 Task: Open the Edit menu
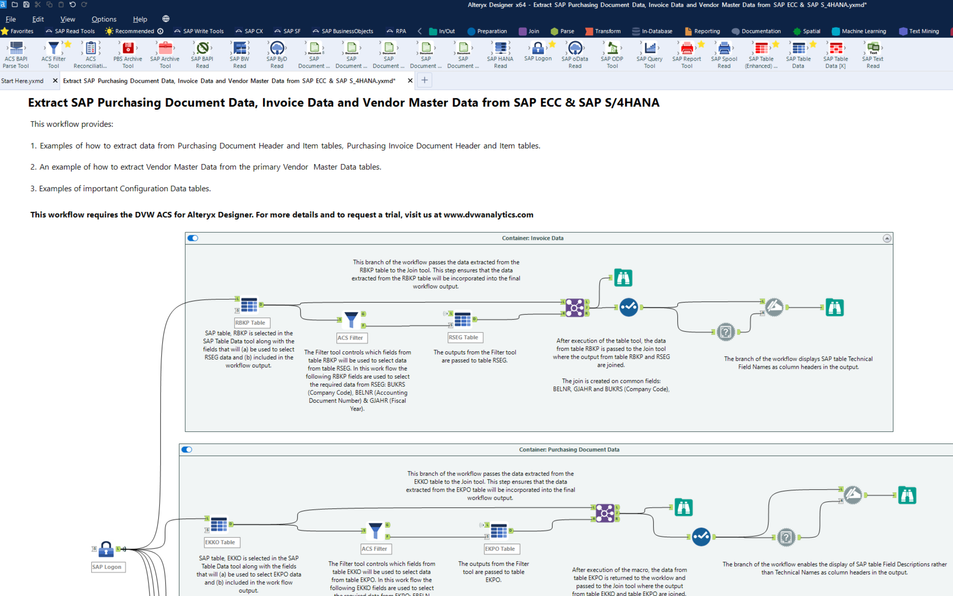pos(38,19)
